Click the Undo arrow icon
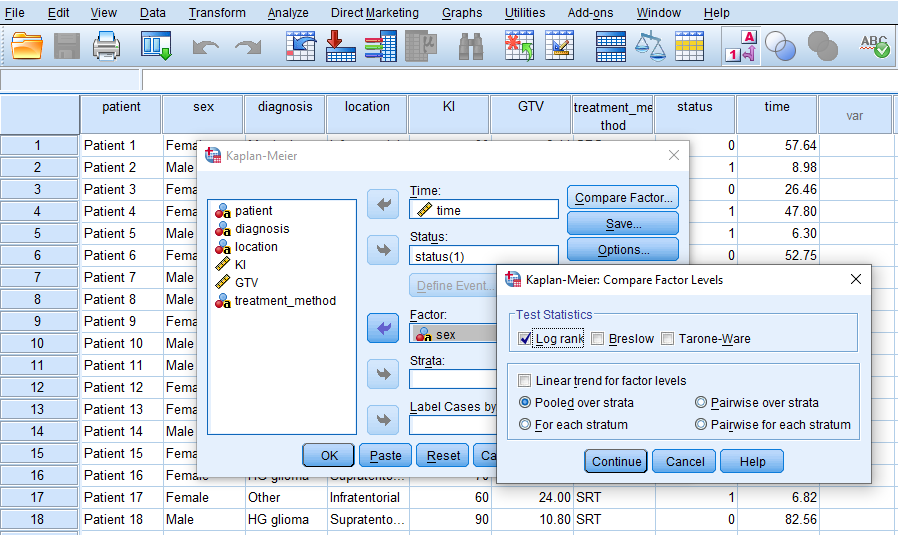Image resolution: width=898 pixels, height=535 pixels. (x=206, y=47)
